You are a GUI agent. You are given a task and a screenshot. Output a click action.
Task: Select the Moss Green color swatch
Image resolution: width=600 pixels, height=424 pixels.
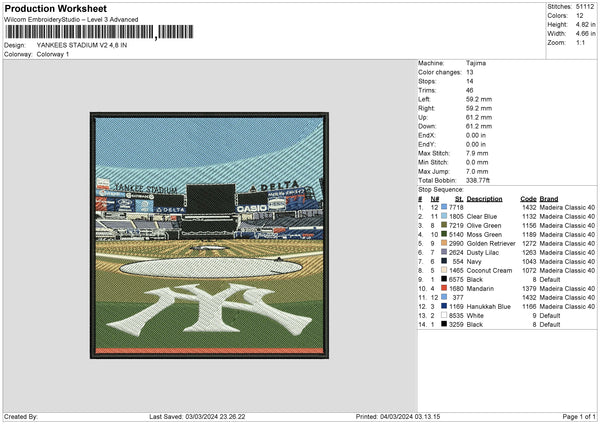(444, 234)
